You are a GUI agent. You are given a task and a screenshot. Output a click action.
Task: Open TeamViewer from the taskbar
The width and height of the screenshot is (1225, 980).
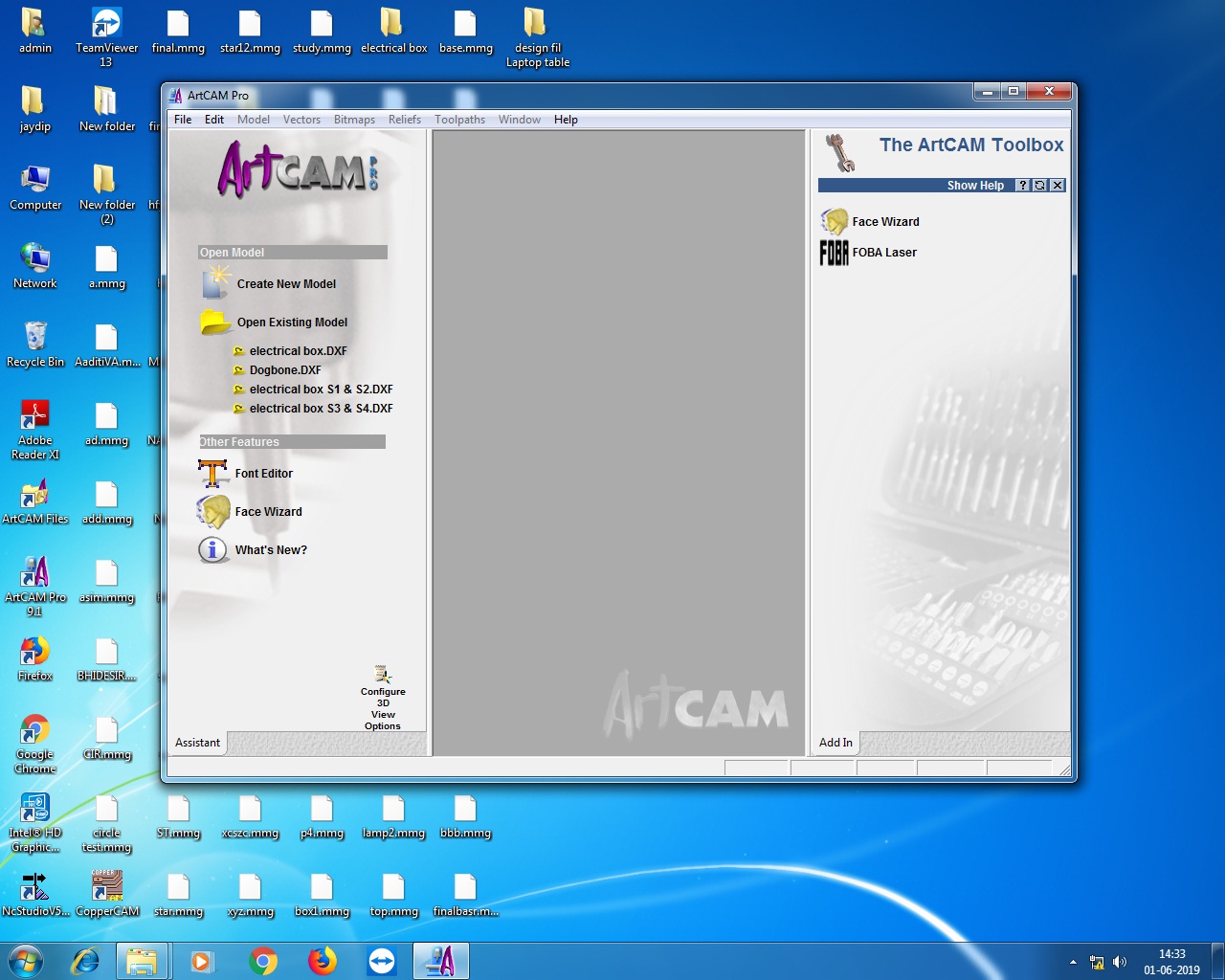382,961
